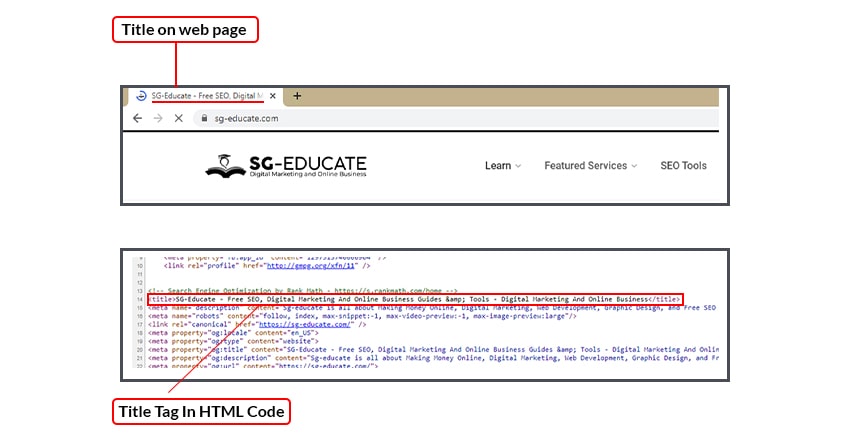Close the SG-Educate browser tab
The width and height of the screenshot is (850, 440).
click(x=273, y=96)
